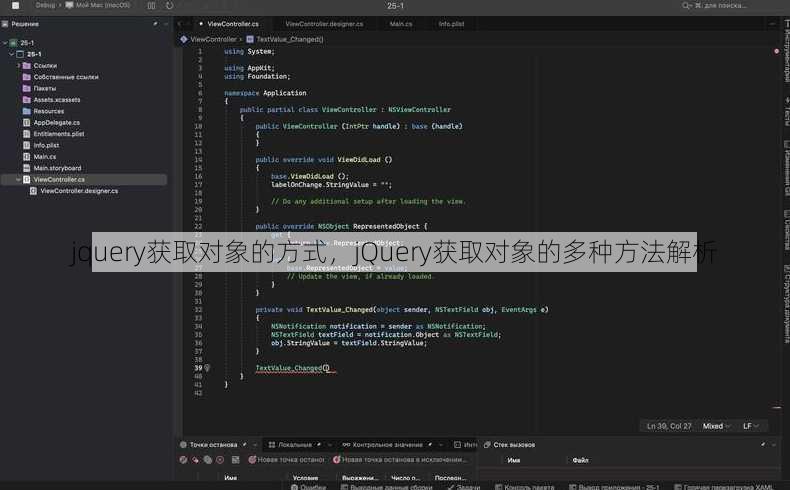Switch to the ViewController.designer.cs tab
This screenshot has height=490, width=790.
[x=324, y=24]
